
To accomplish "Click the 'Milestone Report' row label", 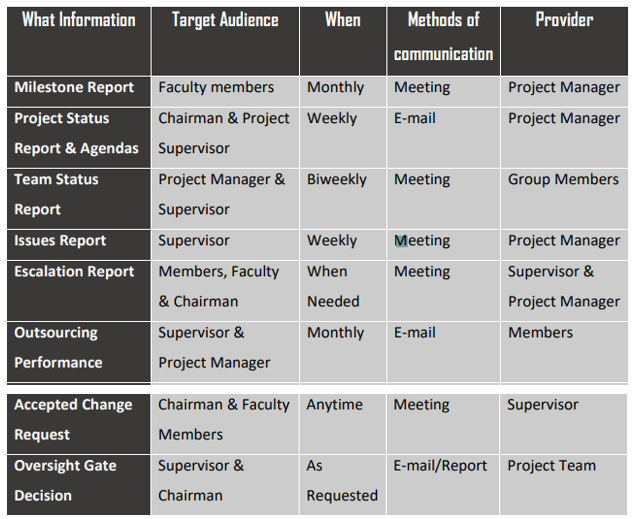I will click(x=79, y=92).
